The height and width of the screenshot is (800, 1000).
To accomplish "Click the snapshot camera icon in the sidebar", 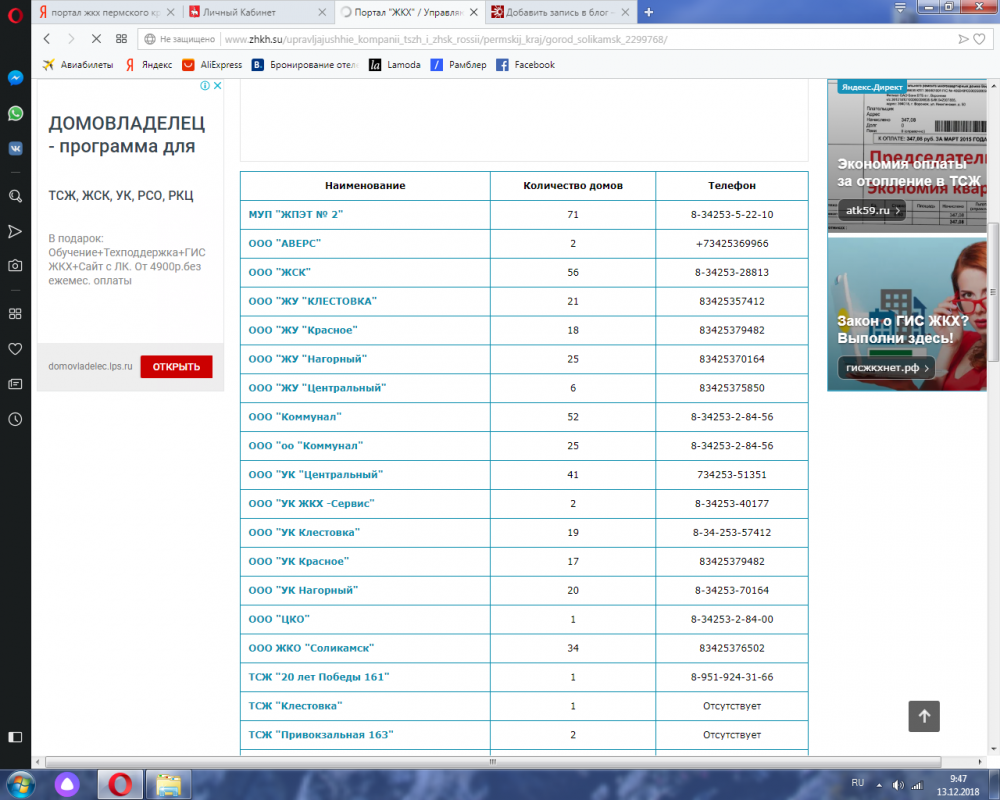I will (x=15, y=266).
